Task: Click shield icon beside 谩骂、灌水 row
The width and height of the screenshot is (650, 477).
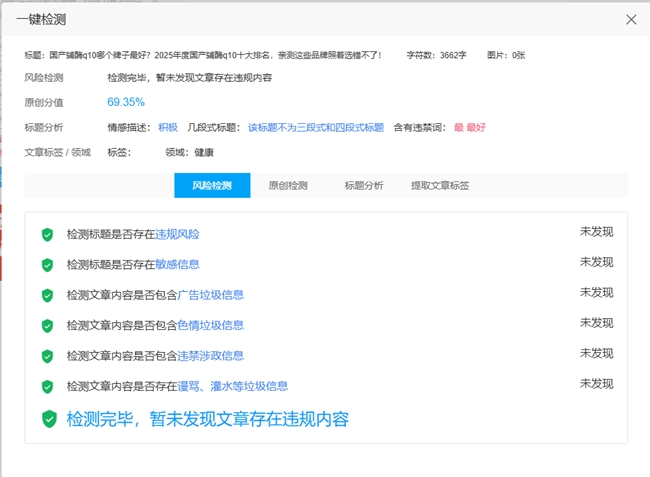Action: pos(47,386)
